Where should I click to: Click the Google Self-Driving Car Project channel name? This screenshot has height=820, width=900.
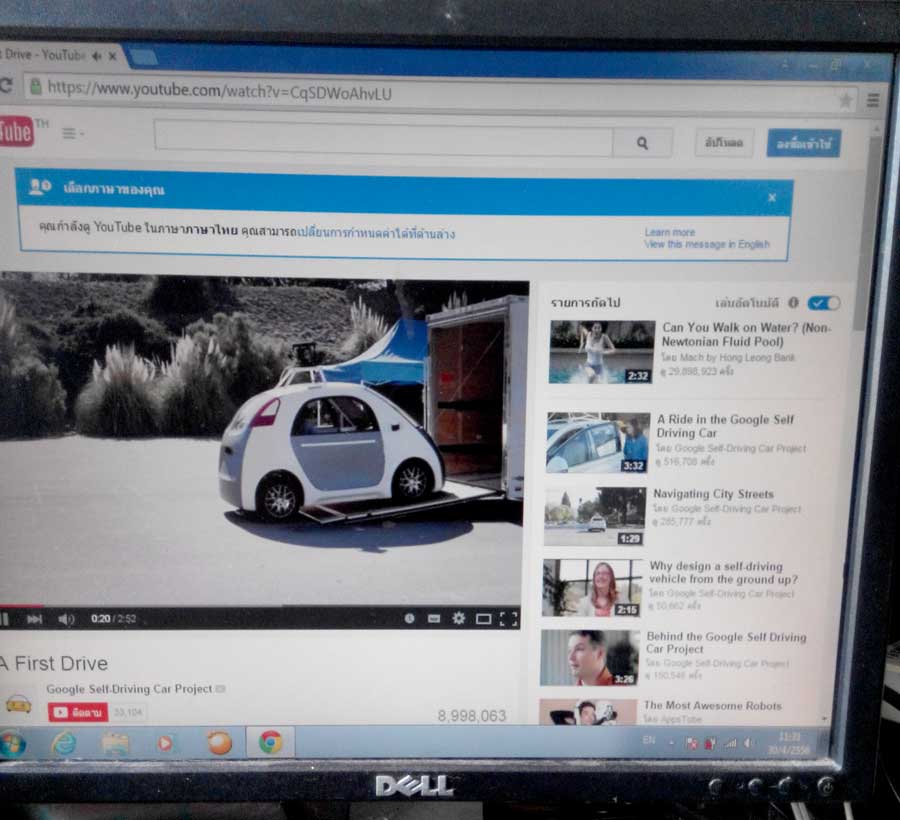[129, 689]
